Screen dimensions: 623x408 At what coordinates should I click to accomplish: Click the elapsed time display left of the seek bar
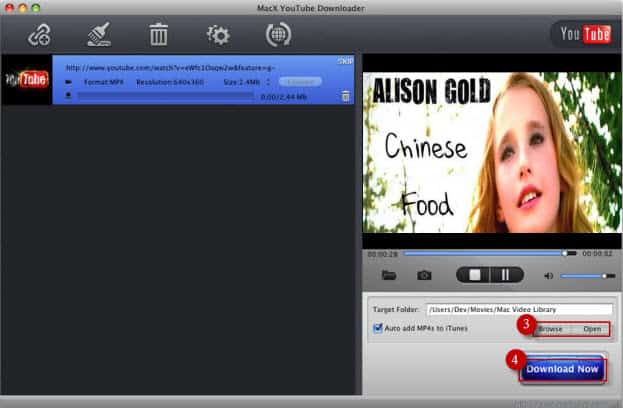pyautogui.click(x=382, y=254)
